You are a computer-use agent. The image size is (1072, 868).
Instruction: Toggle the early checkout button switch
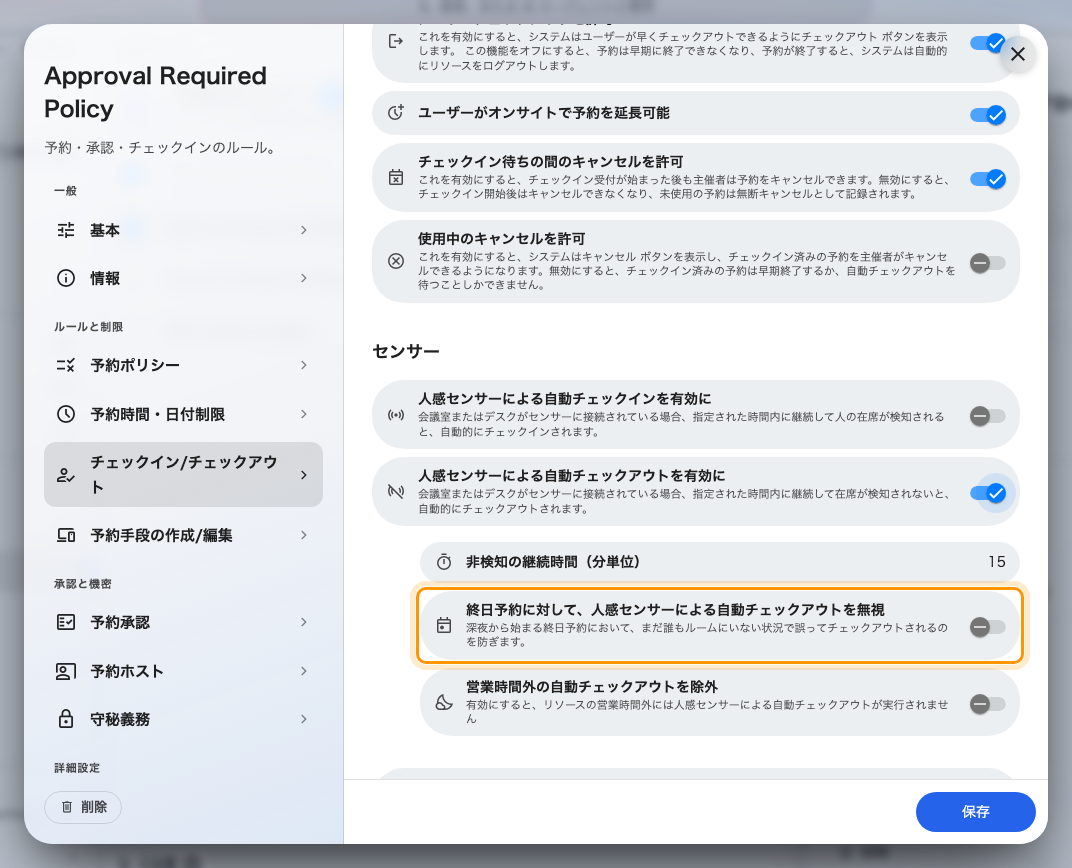click(x=988, y=43)
